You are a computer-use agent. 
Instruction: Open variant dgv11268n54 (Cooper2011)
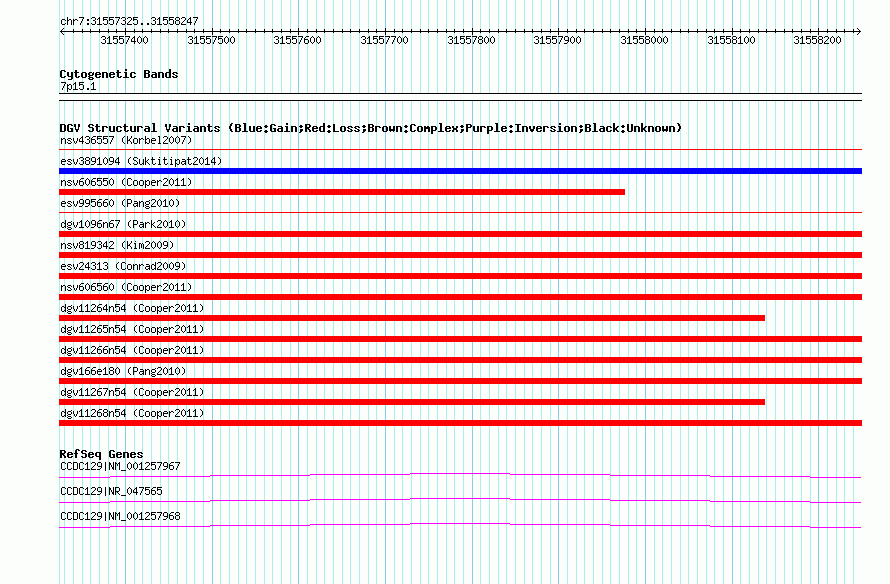coord(132,413)
